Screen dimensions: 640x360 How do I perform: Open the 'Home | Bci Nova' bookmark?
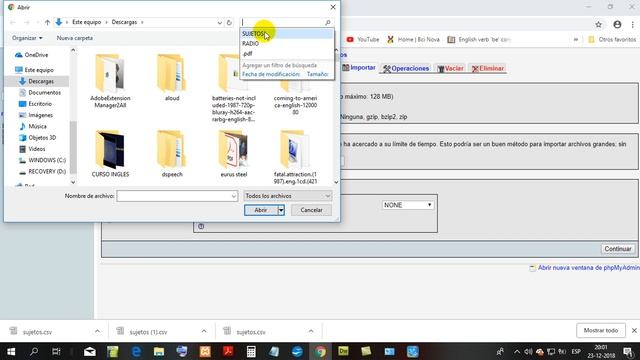pos(413,40)
